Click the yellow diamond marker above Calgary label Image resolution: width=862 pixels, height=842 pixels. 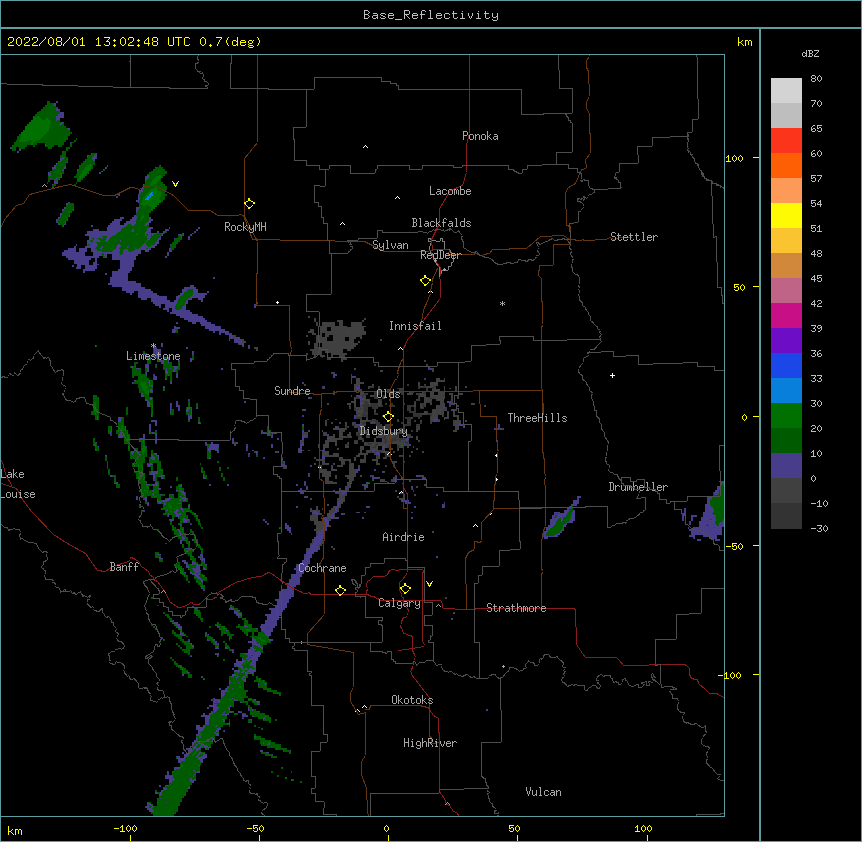[x=405, y=589]
